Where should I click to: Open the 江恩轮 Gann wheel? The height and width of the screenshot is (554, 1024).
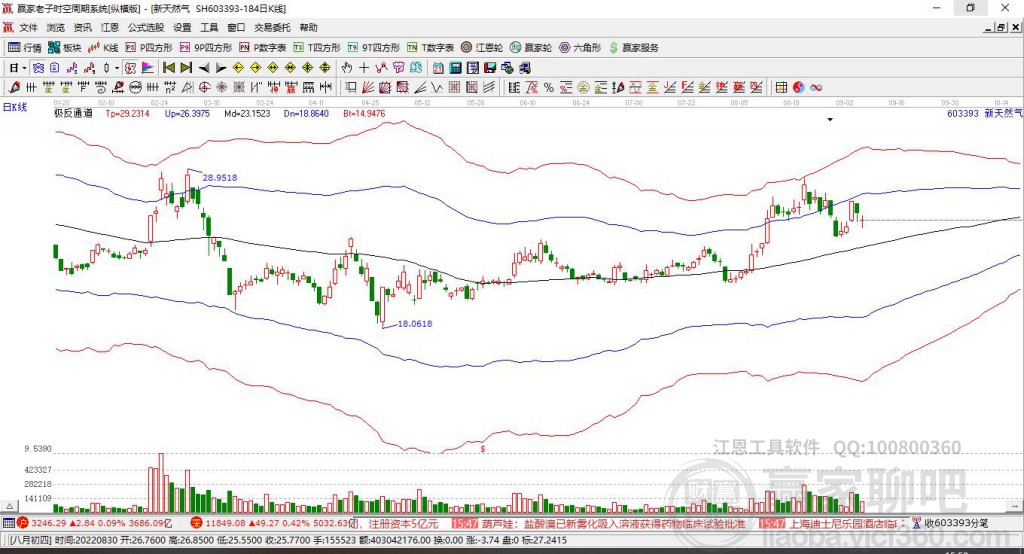pos(482,48)
